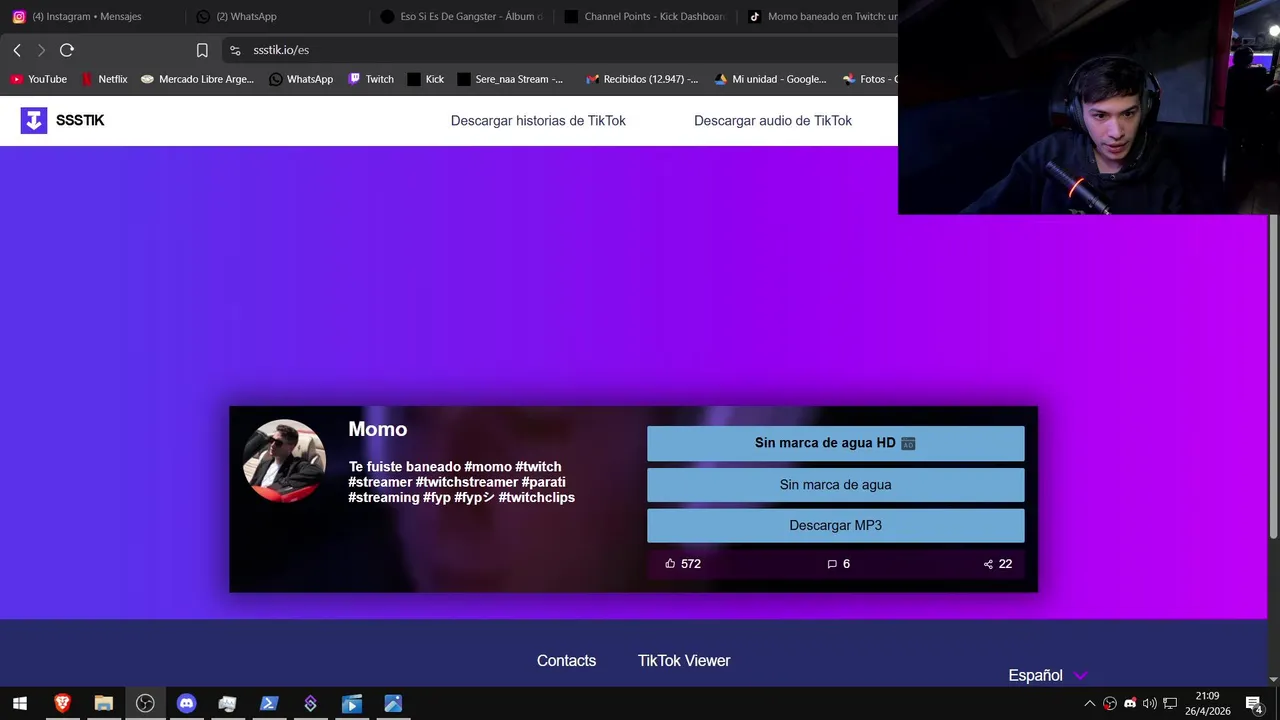Open the Netflix bookmark

click(104, 79)
